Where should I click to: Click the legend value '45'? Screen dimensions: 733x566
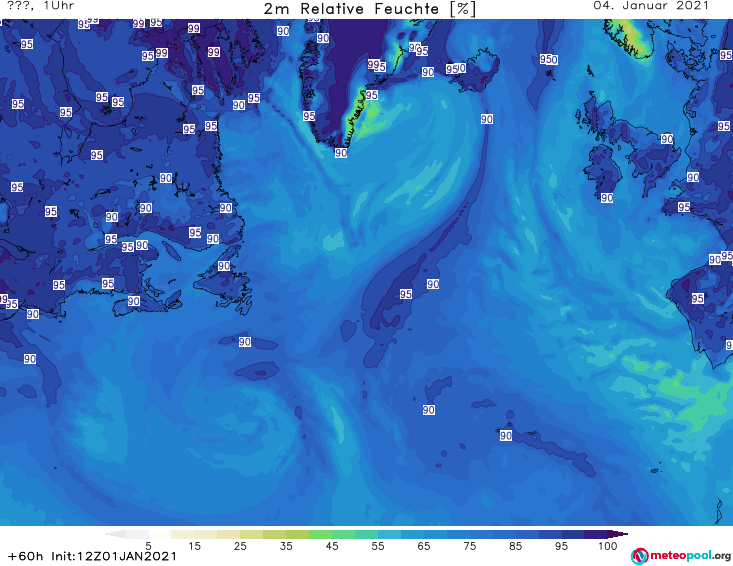(332, 546)
